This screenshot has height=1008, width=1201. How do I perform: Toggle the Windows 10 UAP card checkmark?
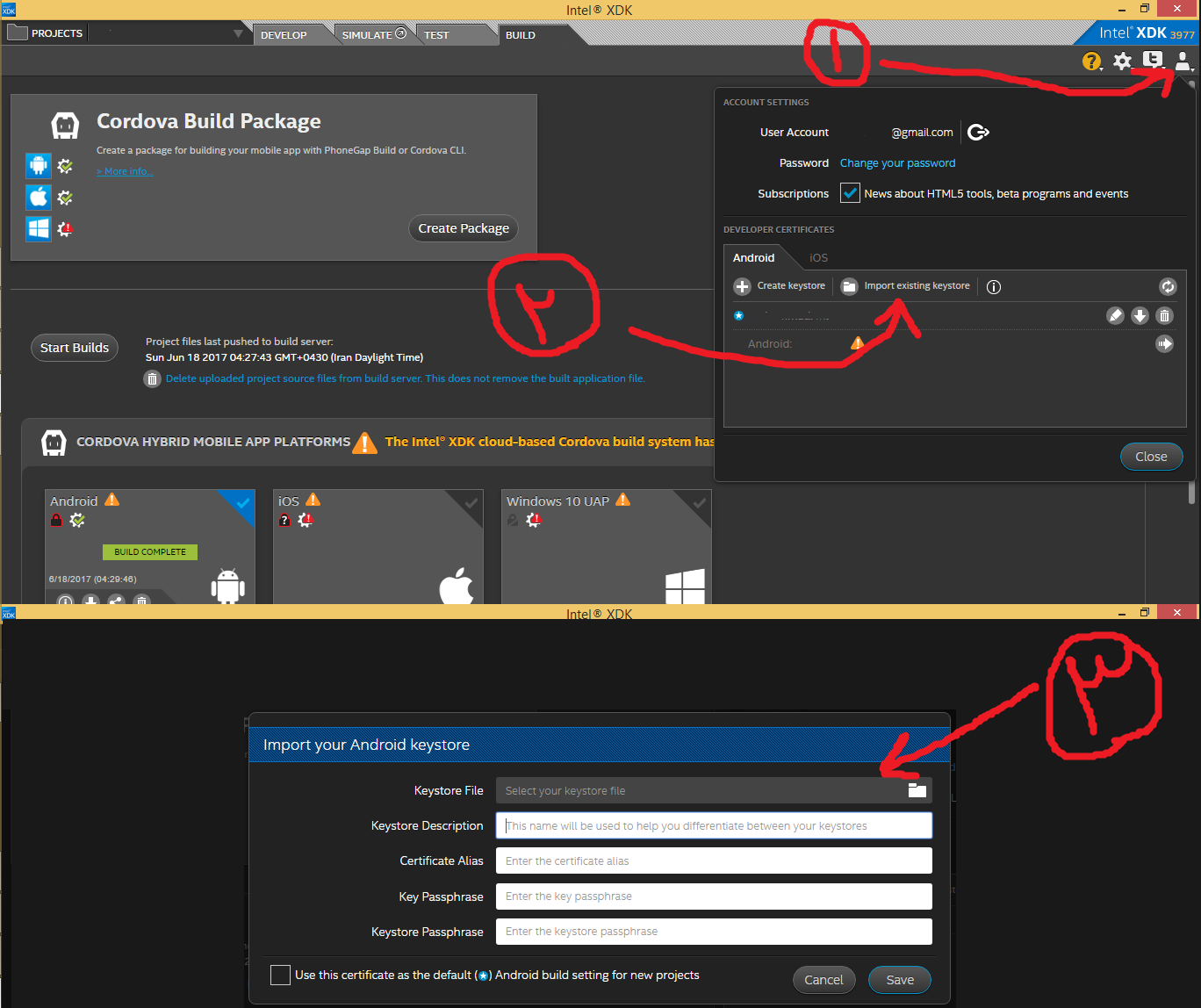coord(699,502)
